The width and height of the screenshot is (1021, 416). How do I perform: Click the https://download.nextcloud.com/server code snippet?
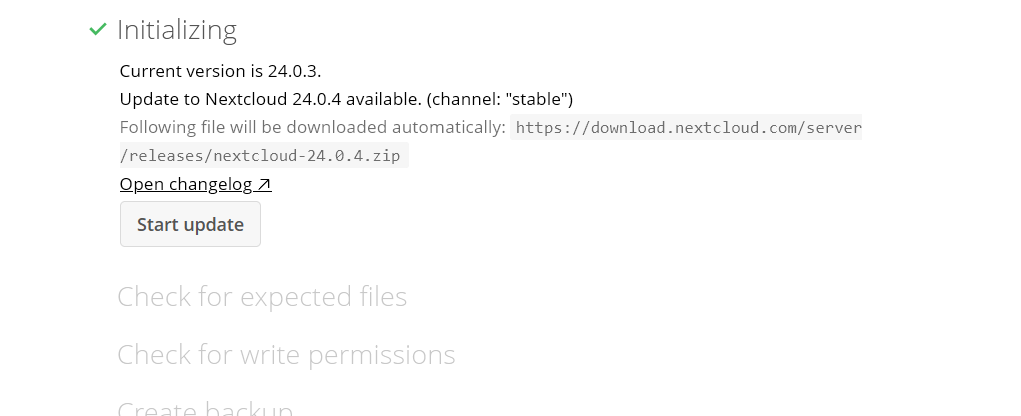tap(688, 128)
